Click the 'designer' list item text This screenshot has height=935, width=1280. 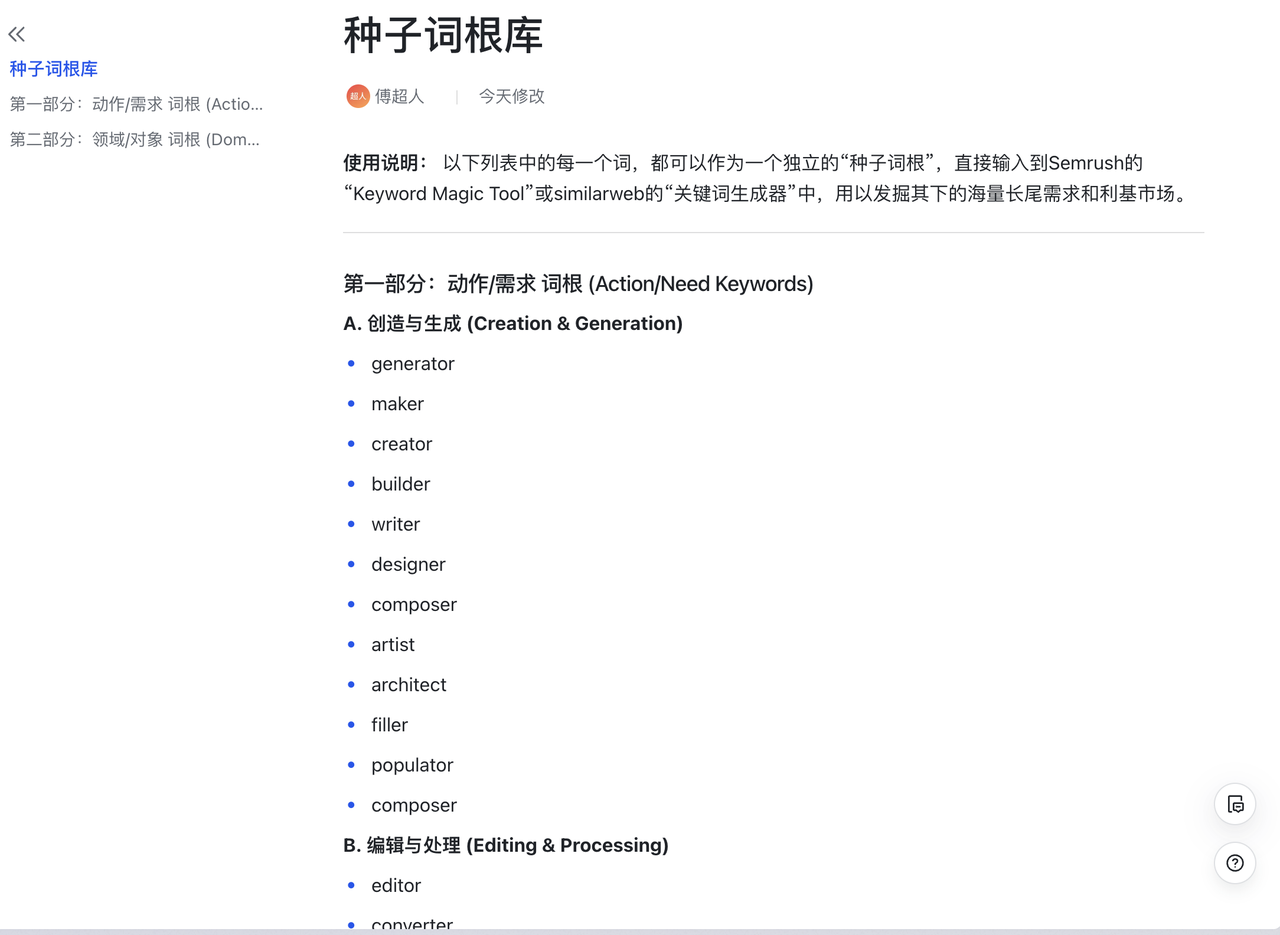point(408,565)
